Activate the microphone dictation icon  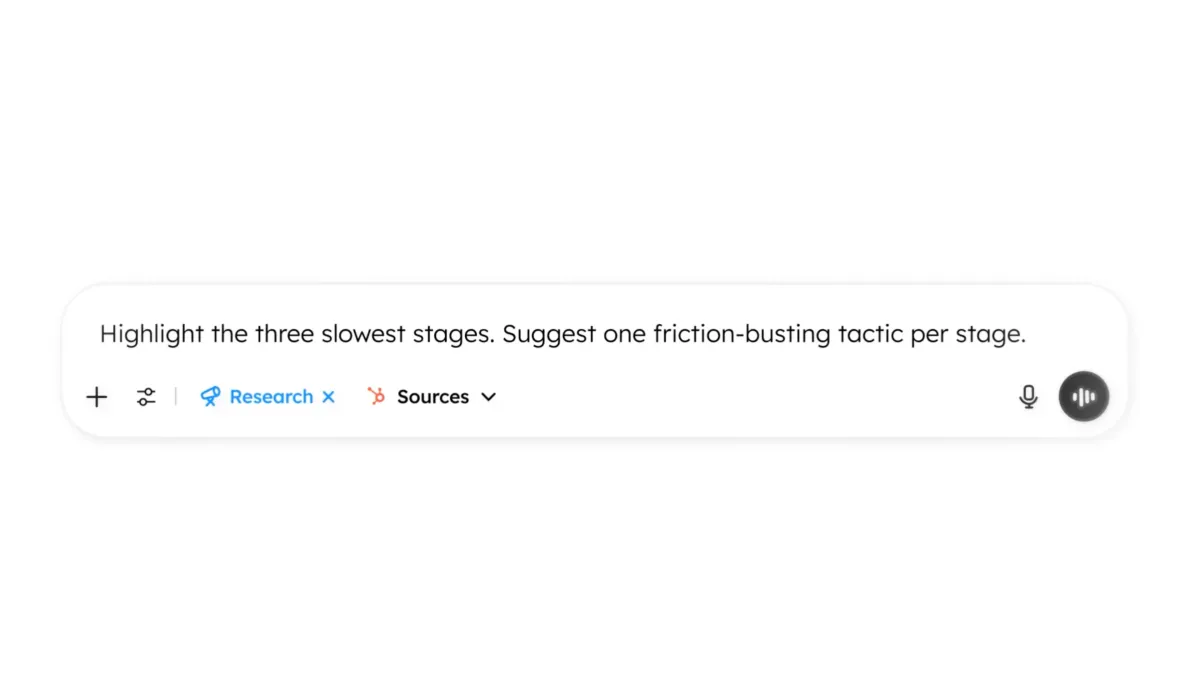pyautogui.click(x=1028, y=396)
